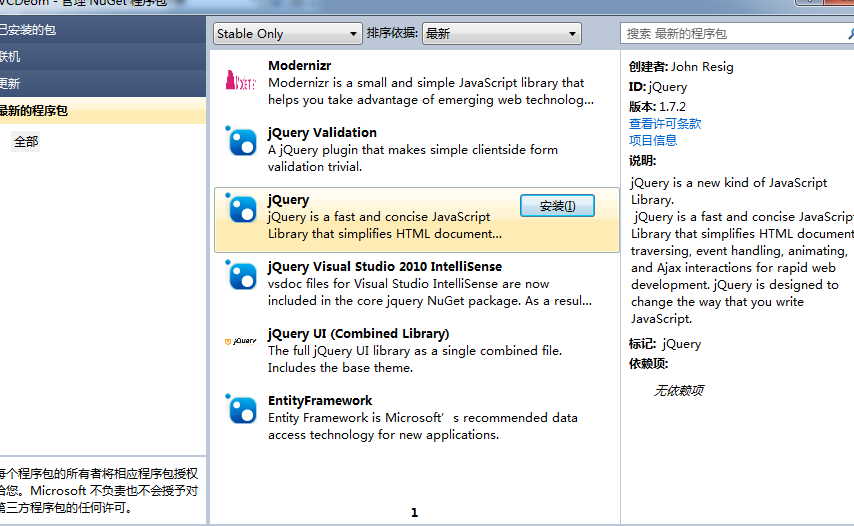854x526 pixels.
Task: Select the jQuery Validation package title
Action: (322, 132)
